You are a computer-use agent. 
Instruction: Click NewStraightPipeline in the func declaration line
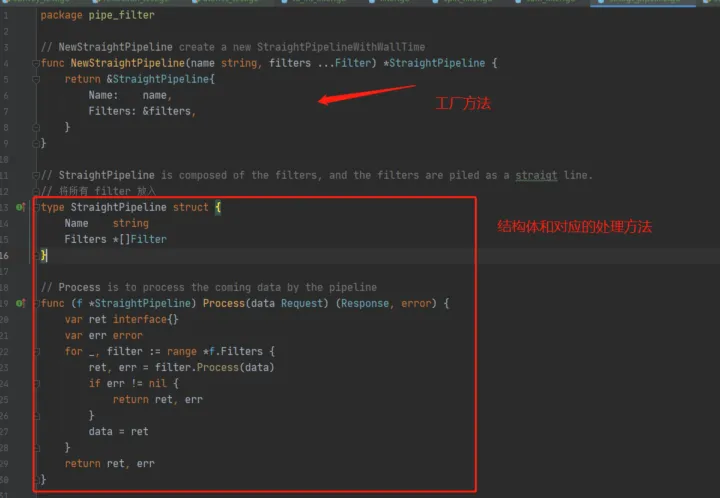point(127,63)
